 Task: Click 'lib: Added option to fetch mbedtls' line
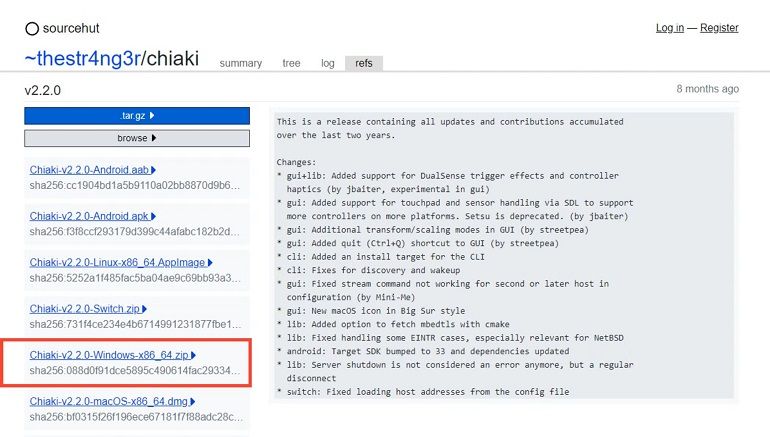(393, 324)
